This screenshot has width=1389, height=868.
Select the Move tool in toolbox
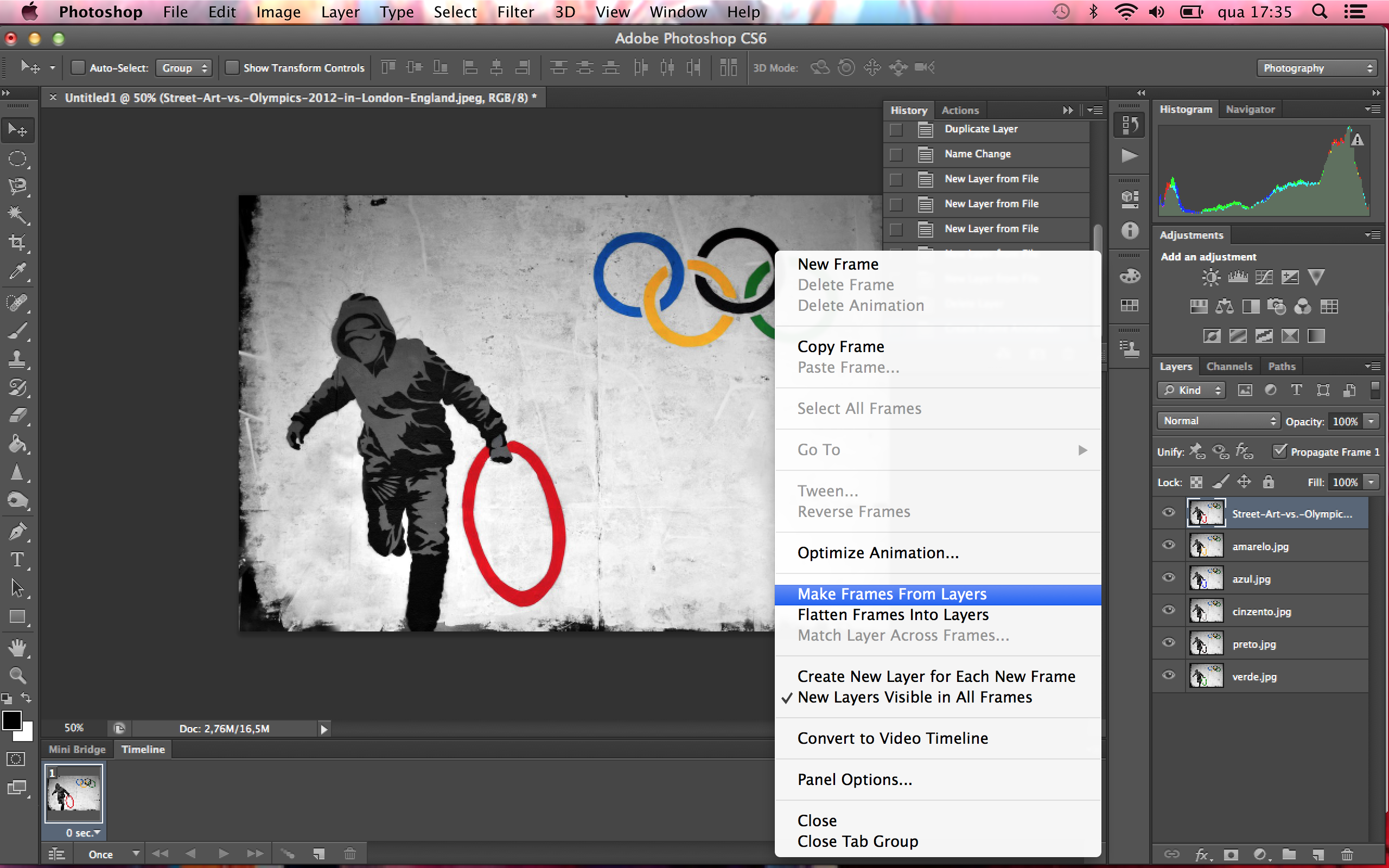point(17,130)
